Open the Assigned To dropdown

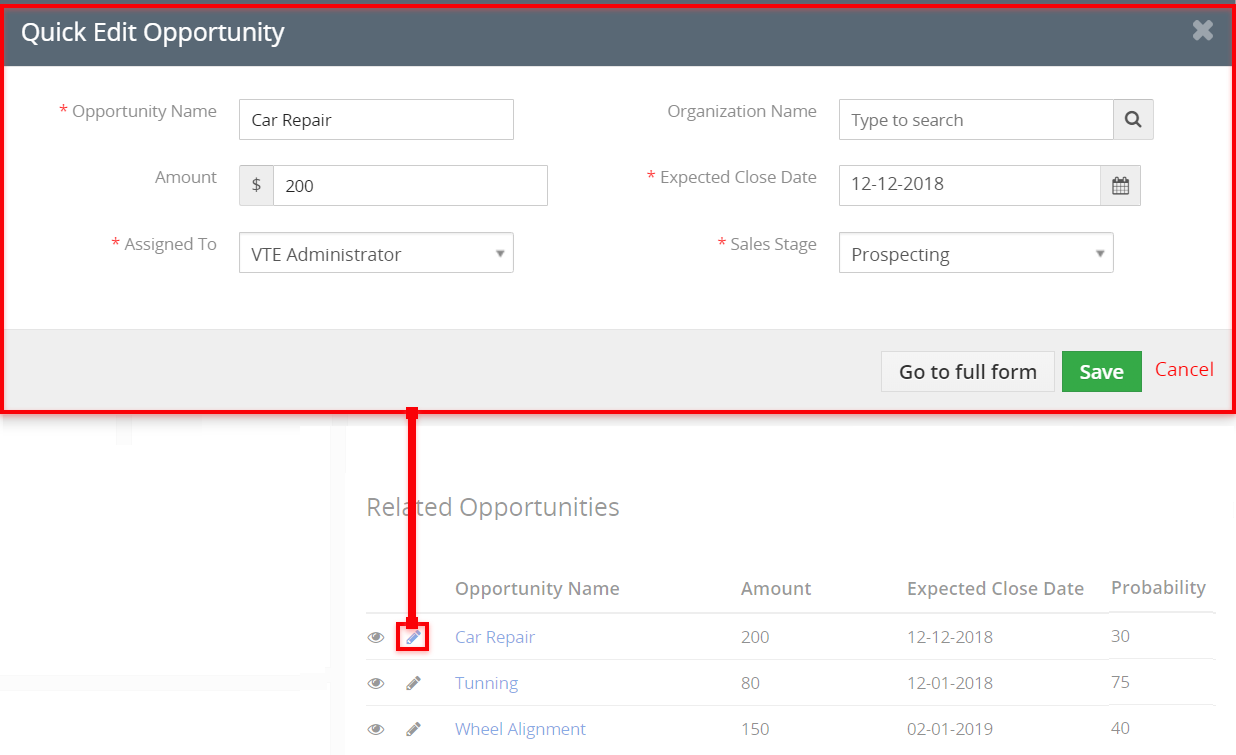(376, 253)
